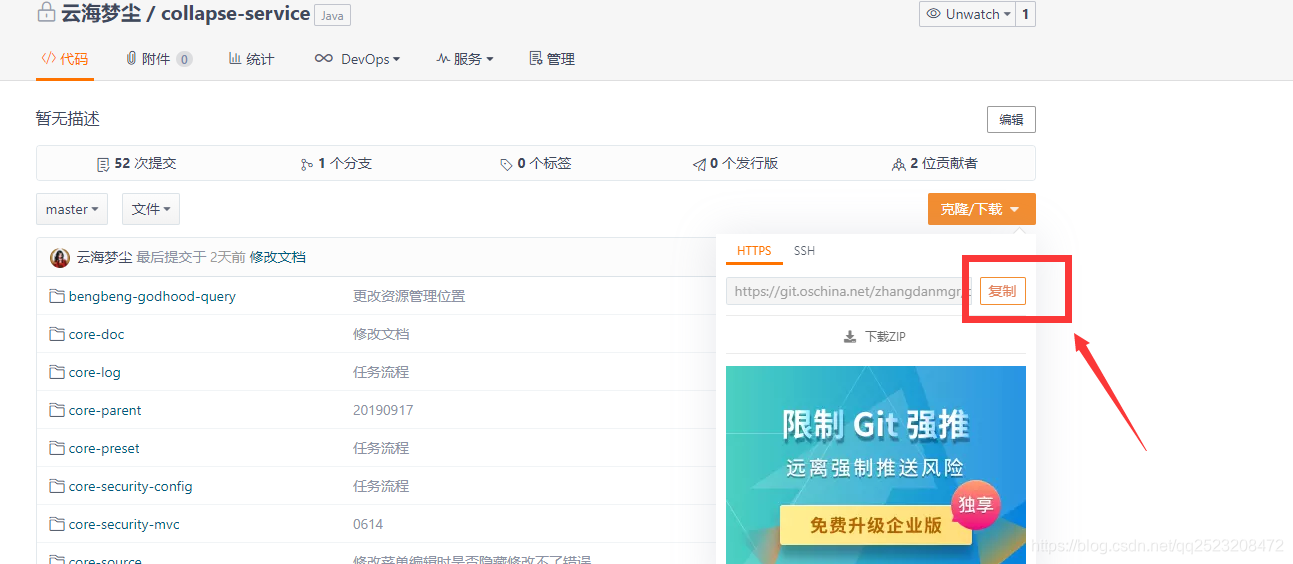Screen dimensions: 1293x564
Task: Open the 0 个标签 link
Action: (536, 163)
